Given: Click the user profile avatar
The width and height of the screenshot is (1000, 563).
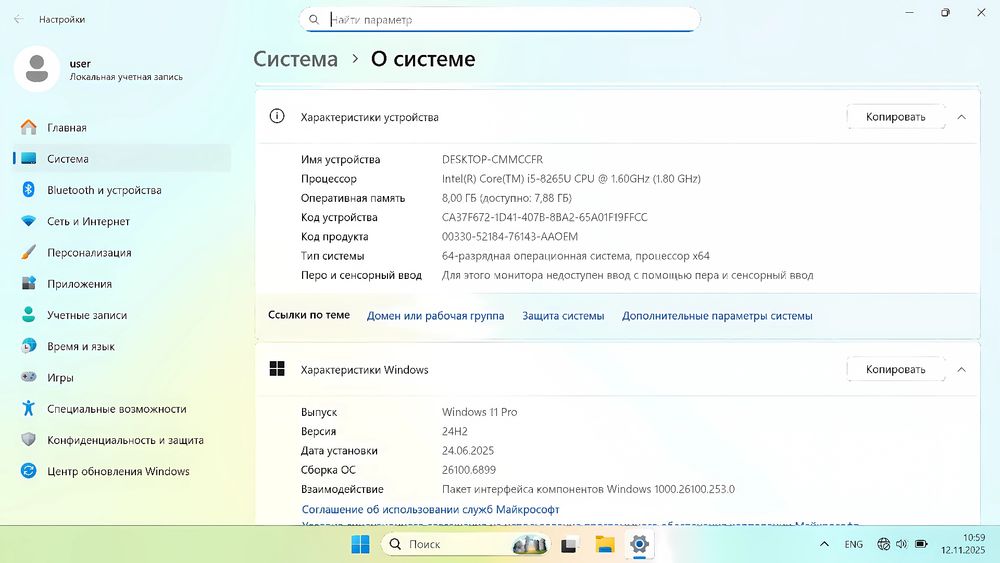Looking at the screenshot, I should 37,69.
